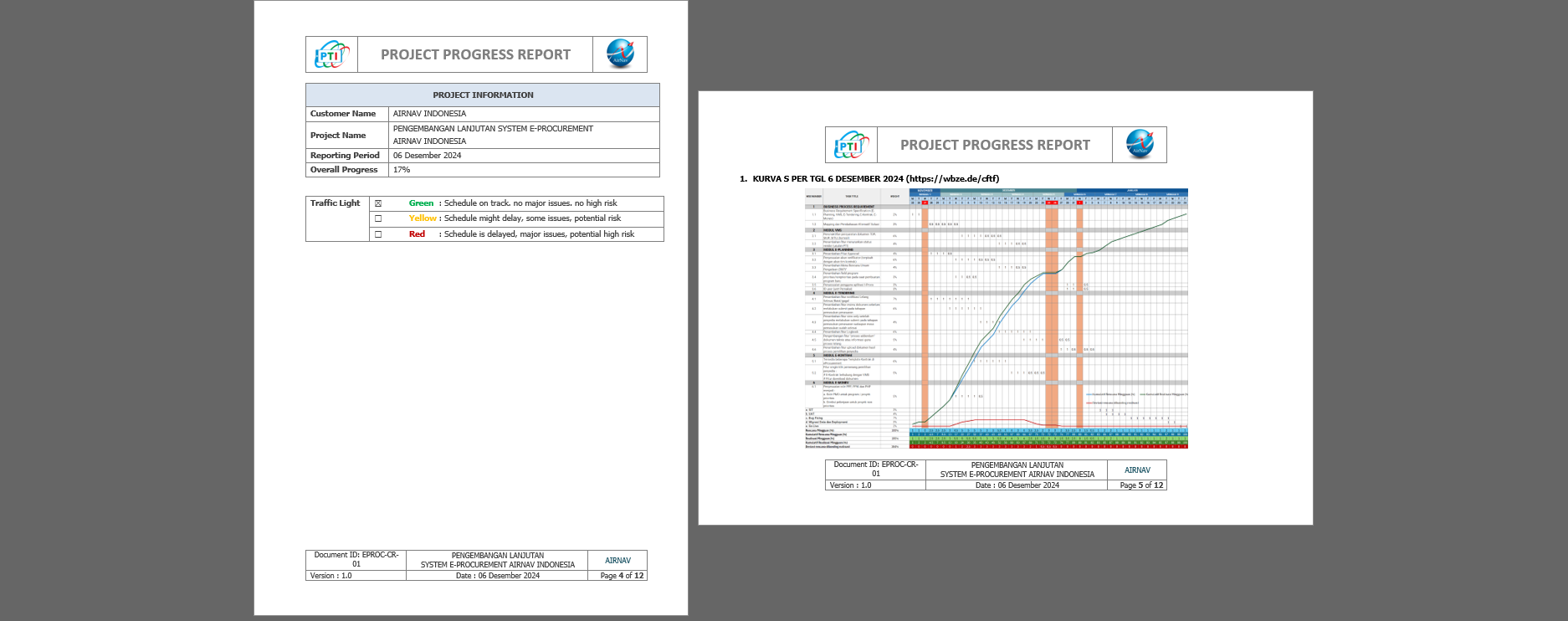The width and height of the screenshot is (1568, 621).
Task: Click 'Version : 1.0' in page 4 footer
Action: point(331,576)
